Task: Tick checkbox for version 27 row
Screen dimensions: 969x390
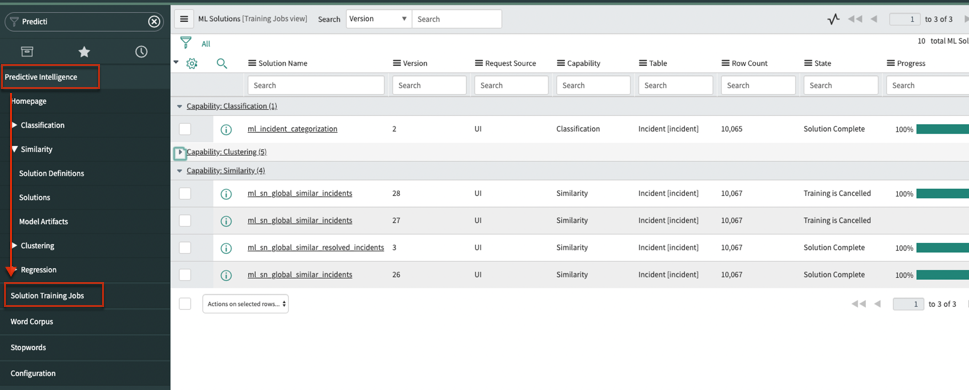Action: 185,221
